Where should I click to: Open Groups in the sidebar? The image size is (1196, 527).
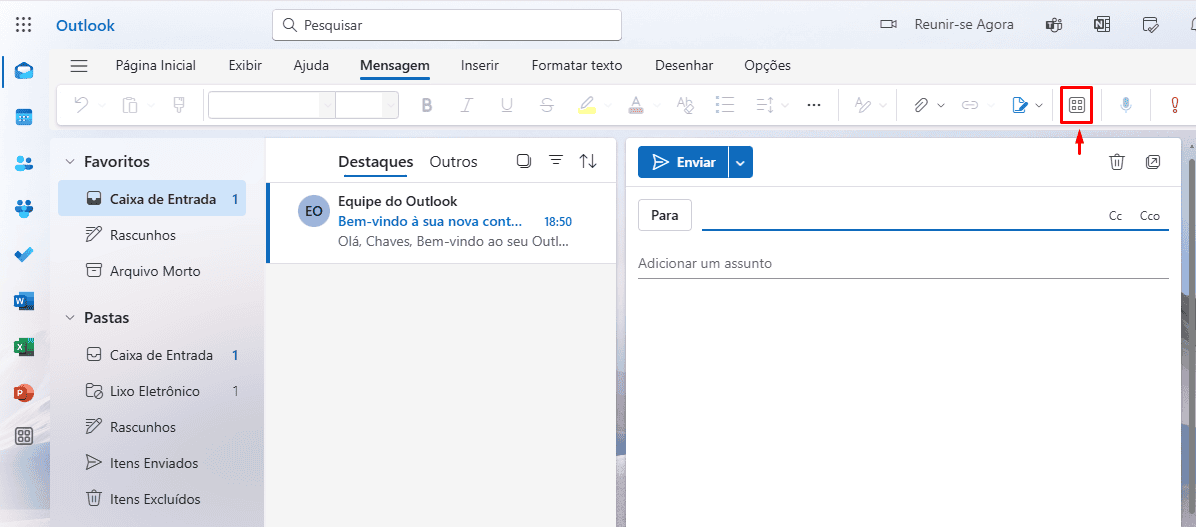point(24,208)
